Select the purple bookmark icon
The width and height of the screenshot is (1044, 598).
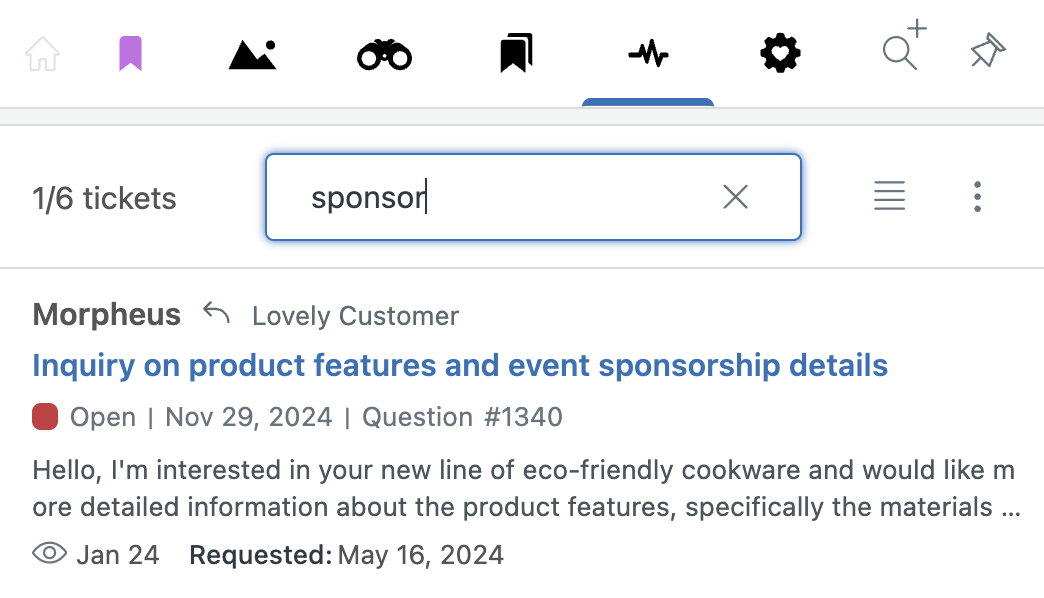(130, 53)
